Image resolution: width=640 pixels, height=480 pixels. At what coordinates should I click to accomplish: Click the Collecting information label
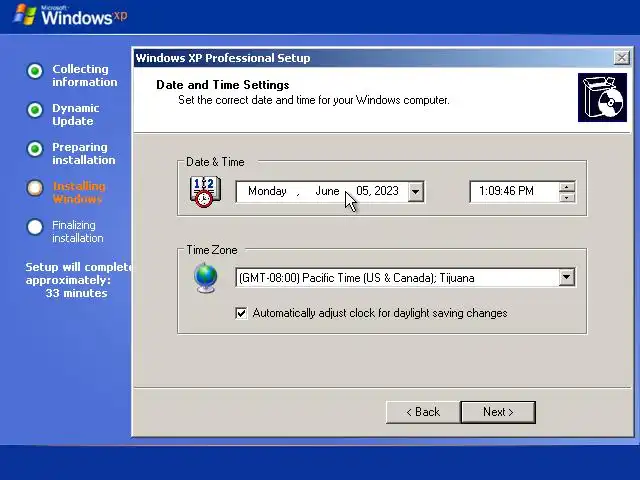84,76
